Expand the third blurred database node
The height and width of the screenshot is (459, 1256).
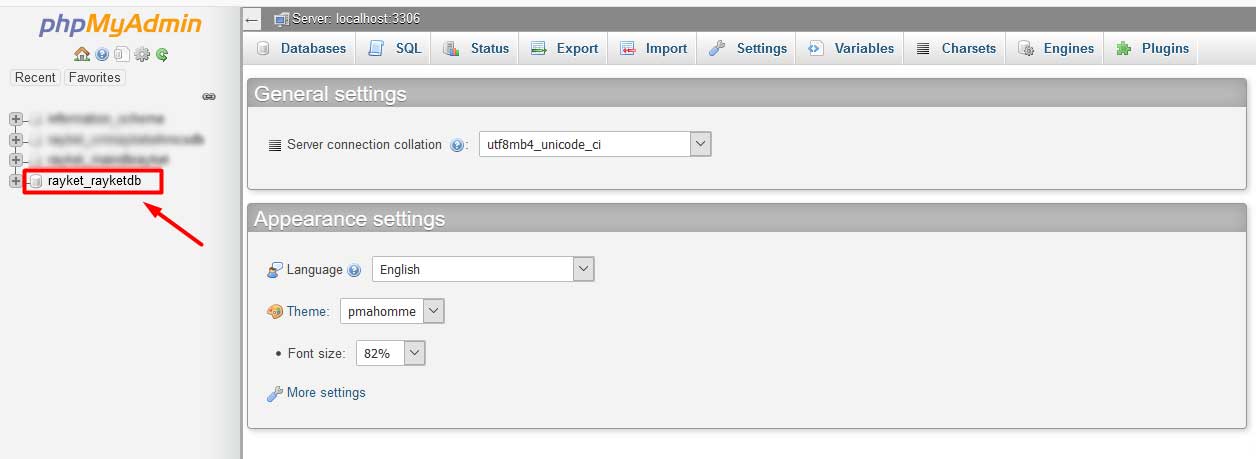(x=15, y=160)
